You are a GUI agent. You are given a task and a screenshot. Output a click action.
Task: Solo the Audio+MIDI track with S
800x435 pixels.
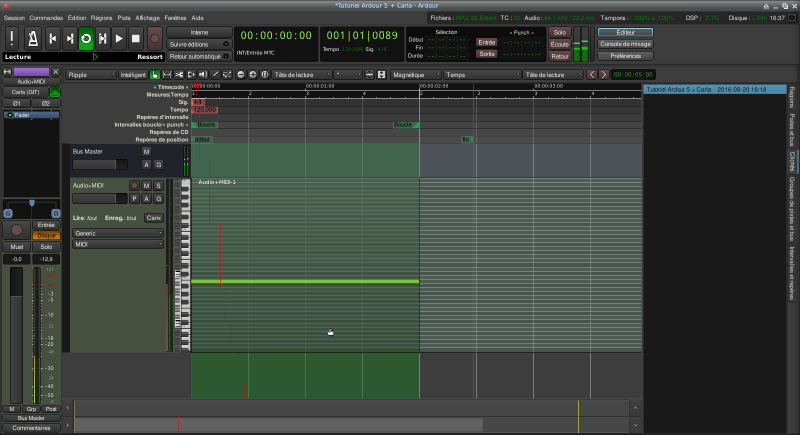tap(158, 186)
